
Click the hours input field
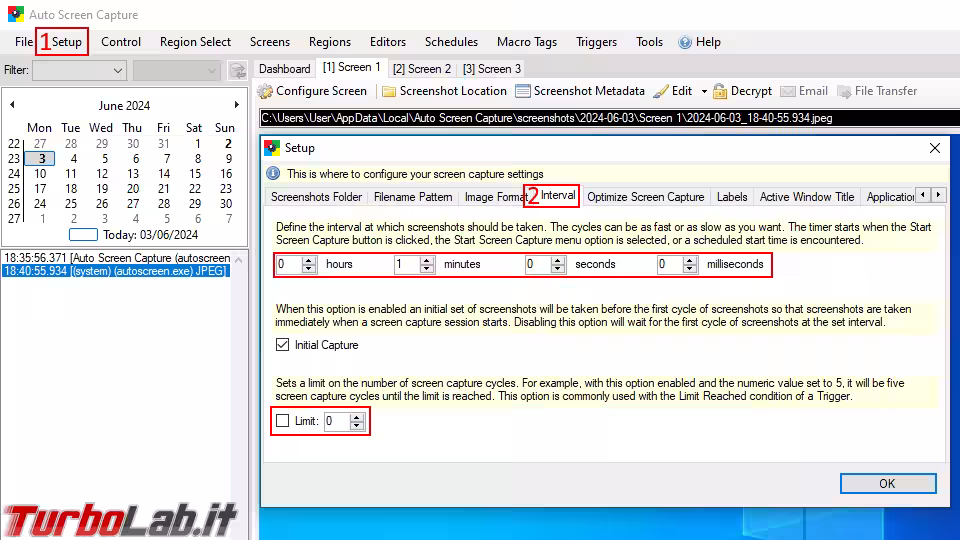point(289,264)
